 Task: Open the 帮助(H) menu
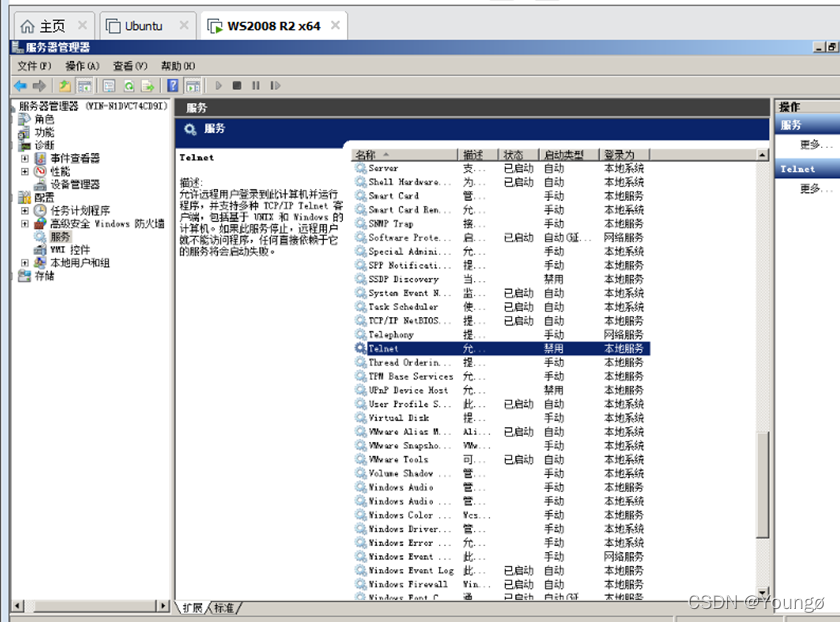(x=178, y=66)
